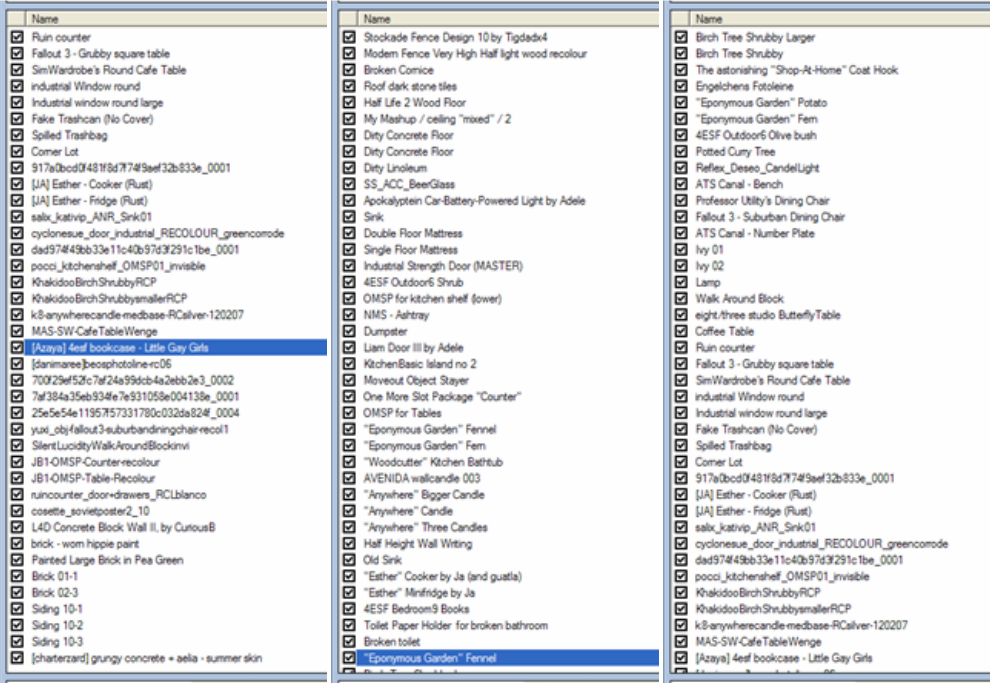Select One More Slot Package "Counter"
990x683 pixels.
click(x=443, y=397)
